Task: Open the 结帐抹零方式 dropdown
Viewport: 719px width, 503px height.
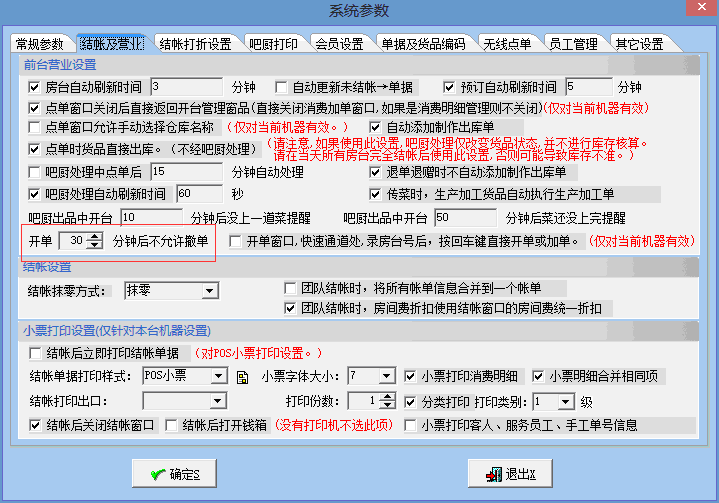Action: [x=208, y=291]
